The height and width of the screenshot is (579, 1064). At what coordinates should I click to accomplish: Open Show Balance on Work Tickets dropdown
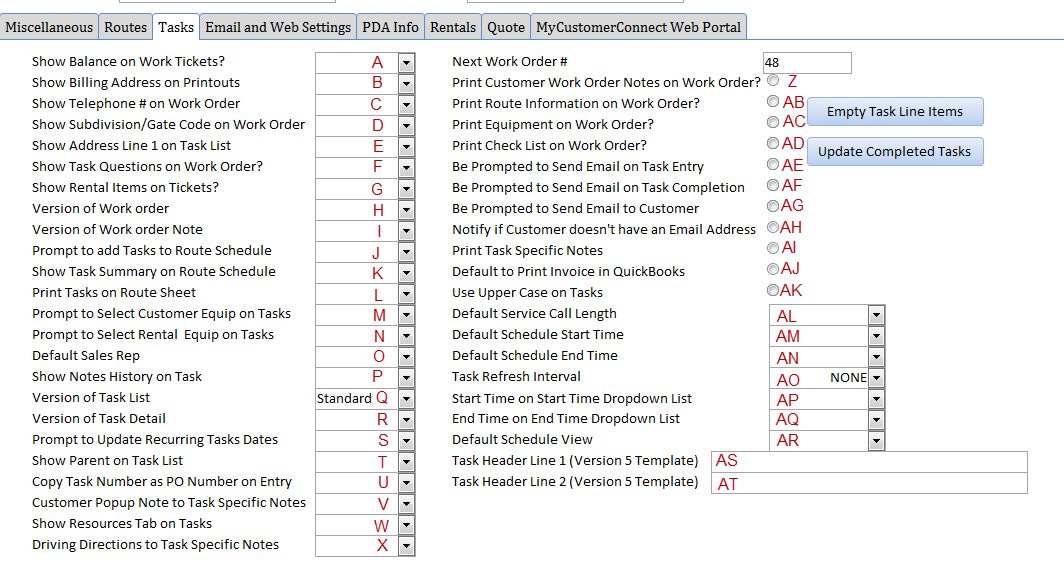(406, 63)
